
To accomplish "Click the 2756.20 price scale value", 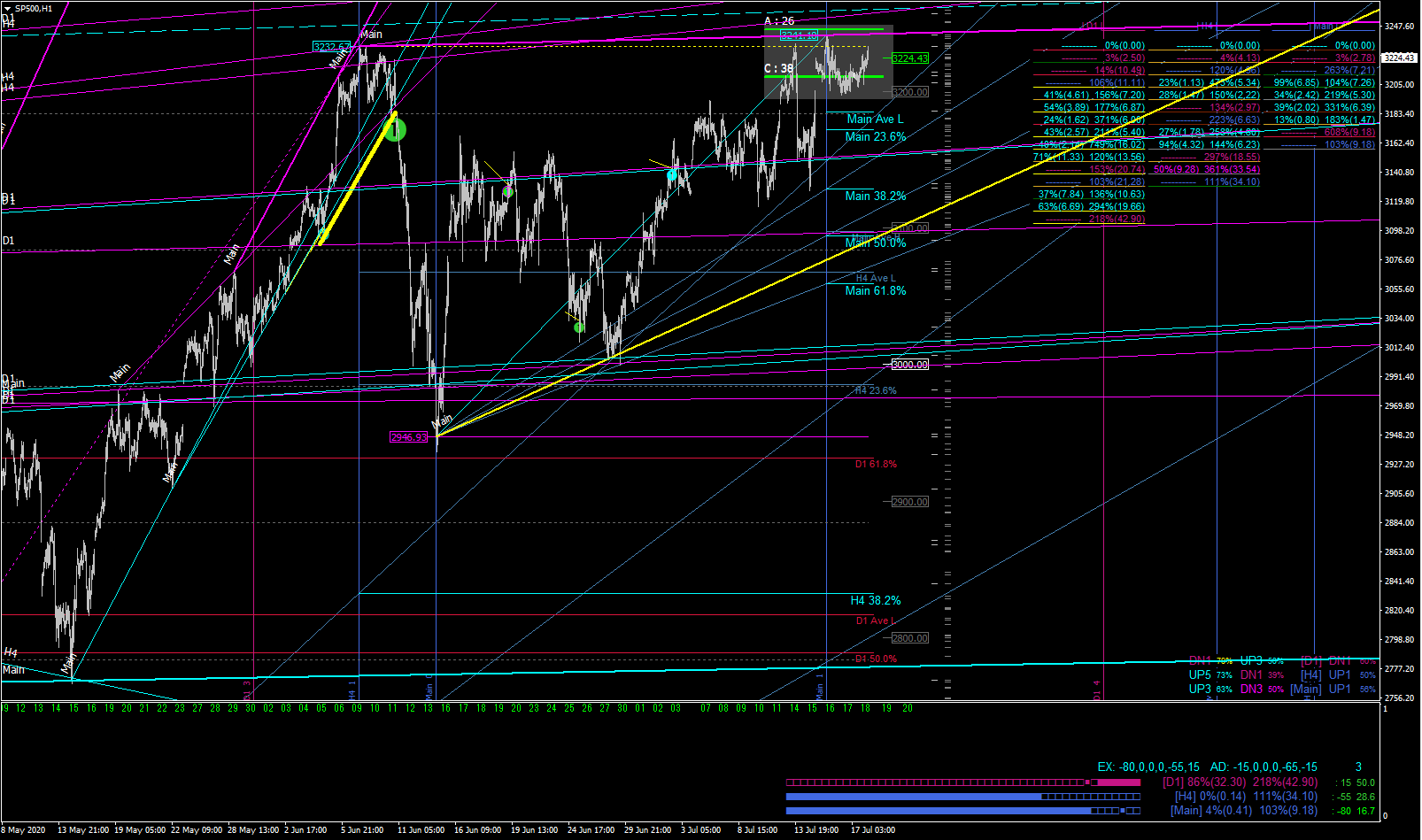I will pyautogui.click(x=1399, y=698).
